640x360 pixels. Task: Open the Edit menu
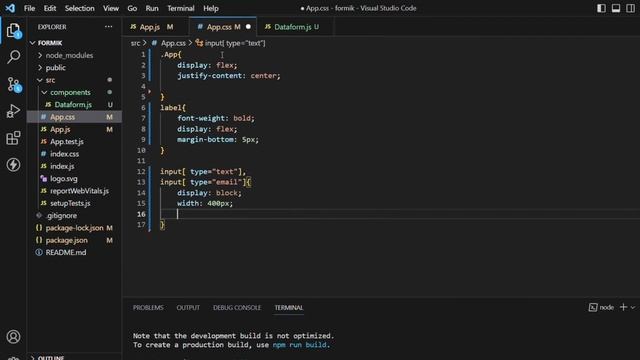[x=50, y=8]
